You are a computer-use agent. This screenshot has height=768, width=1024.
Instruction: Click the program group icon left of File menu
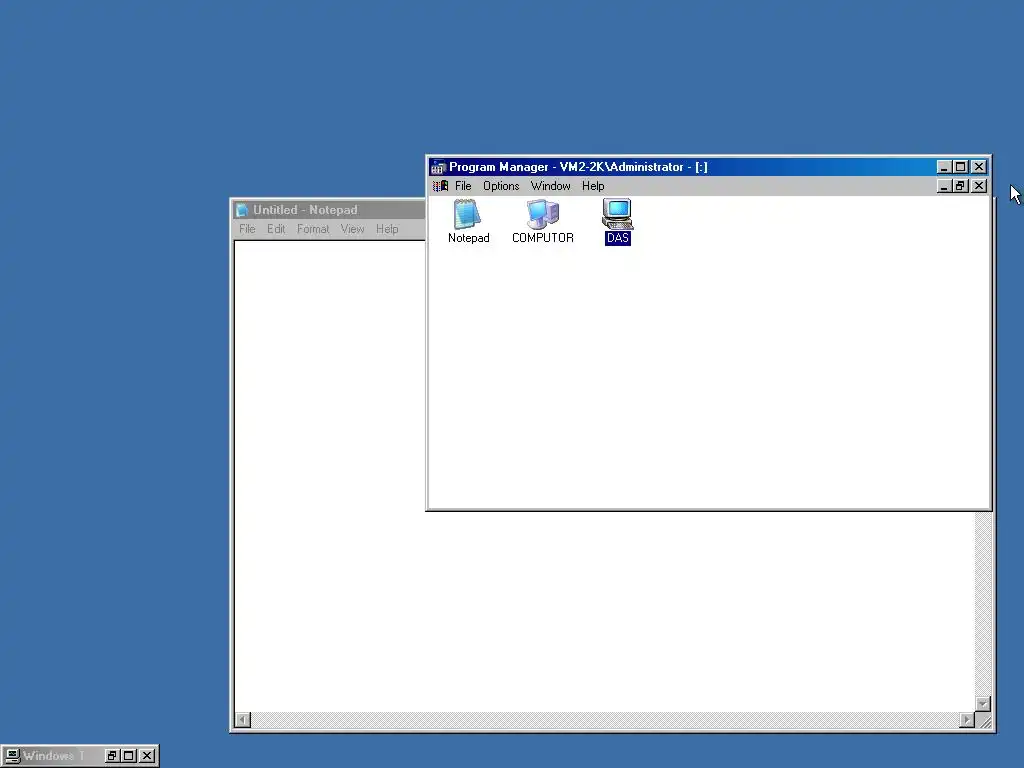(440, 186)
